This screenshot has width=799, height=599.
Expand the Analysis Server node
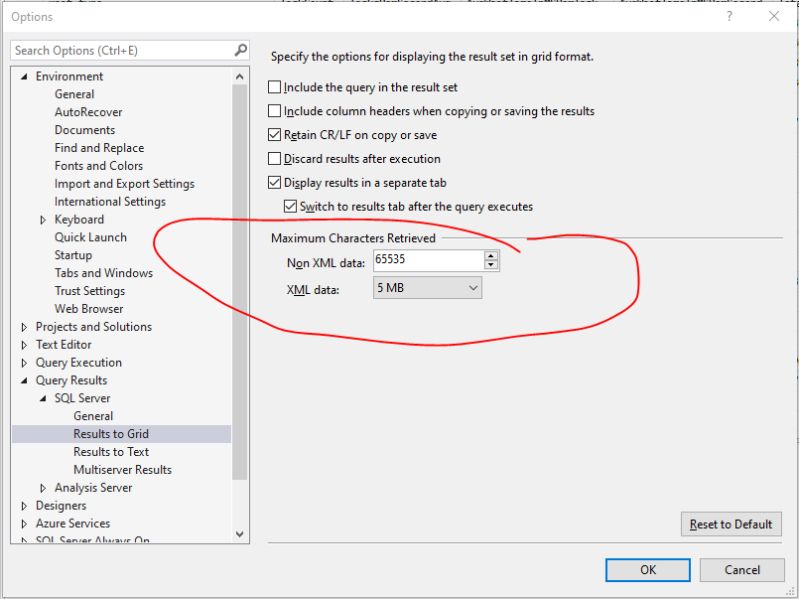(43, 488)
